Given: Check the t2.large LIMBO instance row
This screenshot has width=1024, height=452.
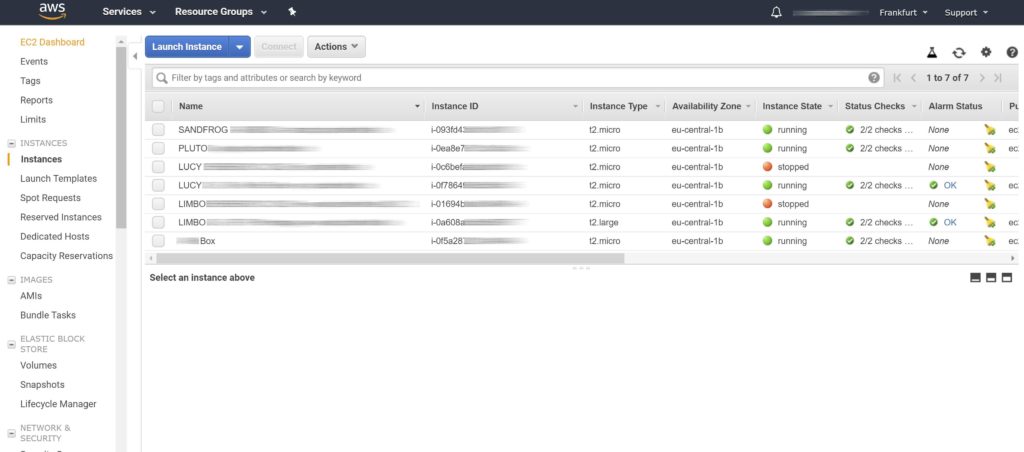Looking at the screenshot, I should (159, 223).
